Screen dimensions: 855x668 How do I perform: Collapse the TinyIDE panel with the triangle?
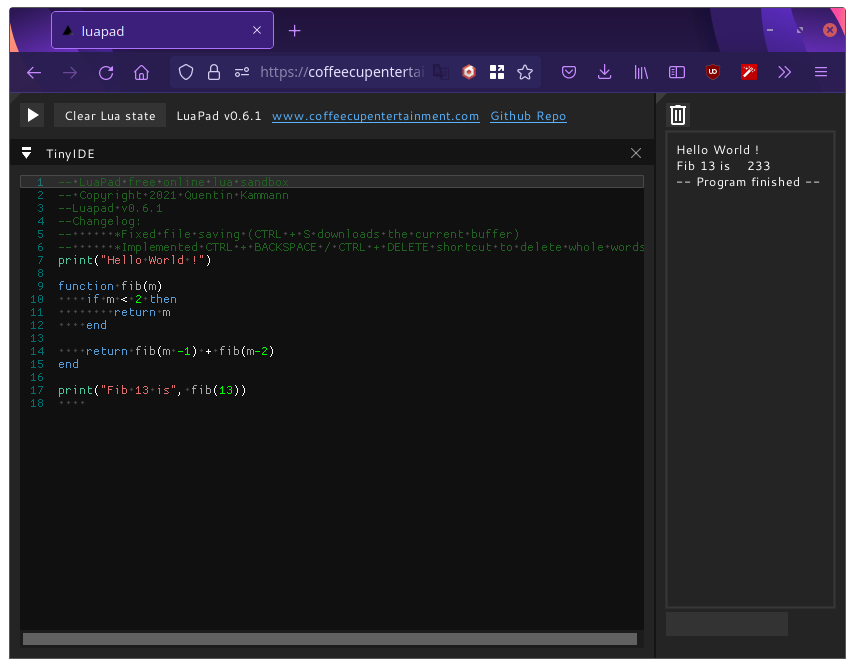coord(26,153)
